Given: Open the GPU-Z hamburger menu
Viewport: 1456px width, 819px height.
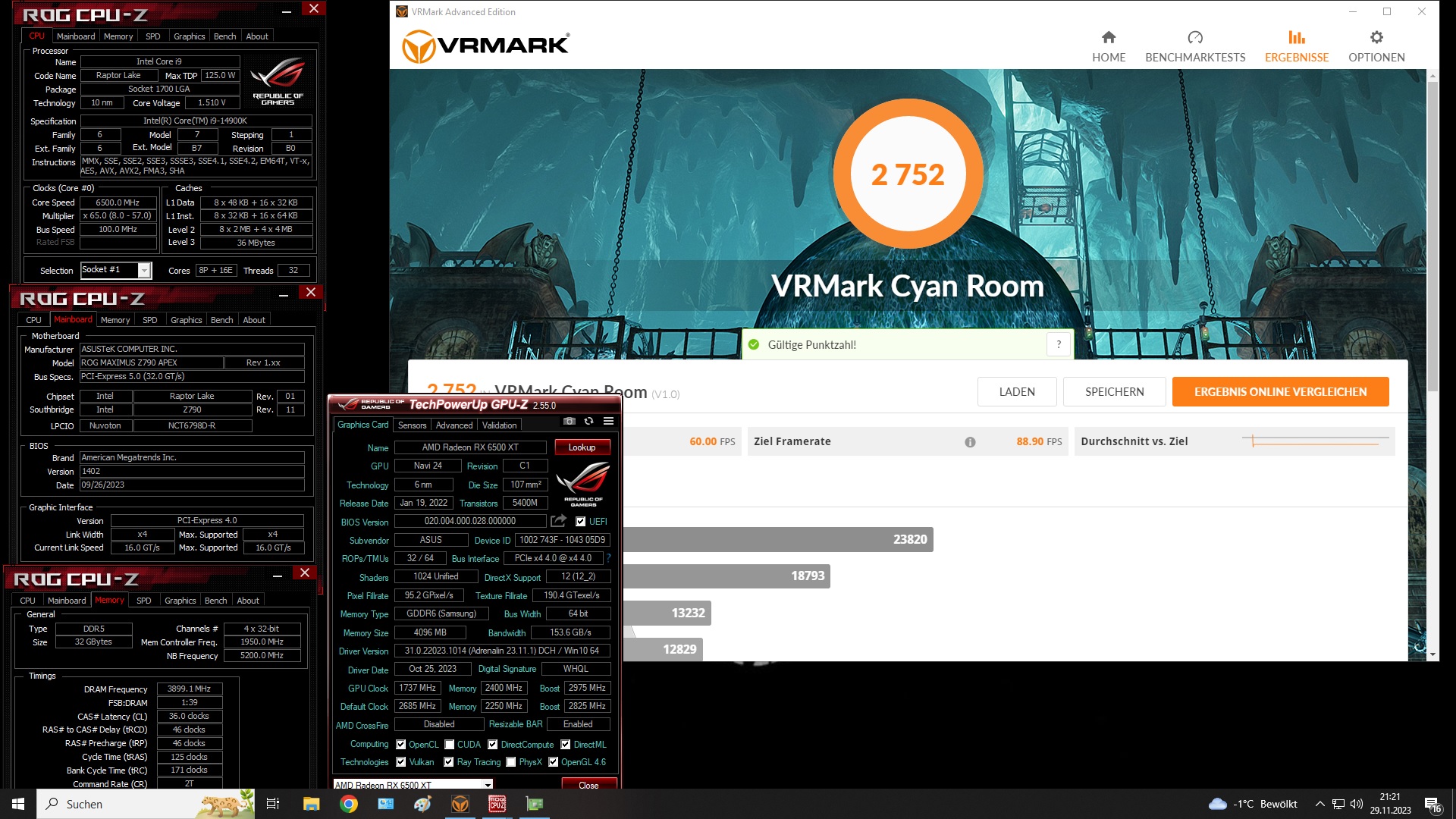Looking at the screenshot, I should tap(608, 422).
